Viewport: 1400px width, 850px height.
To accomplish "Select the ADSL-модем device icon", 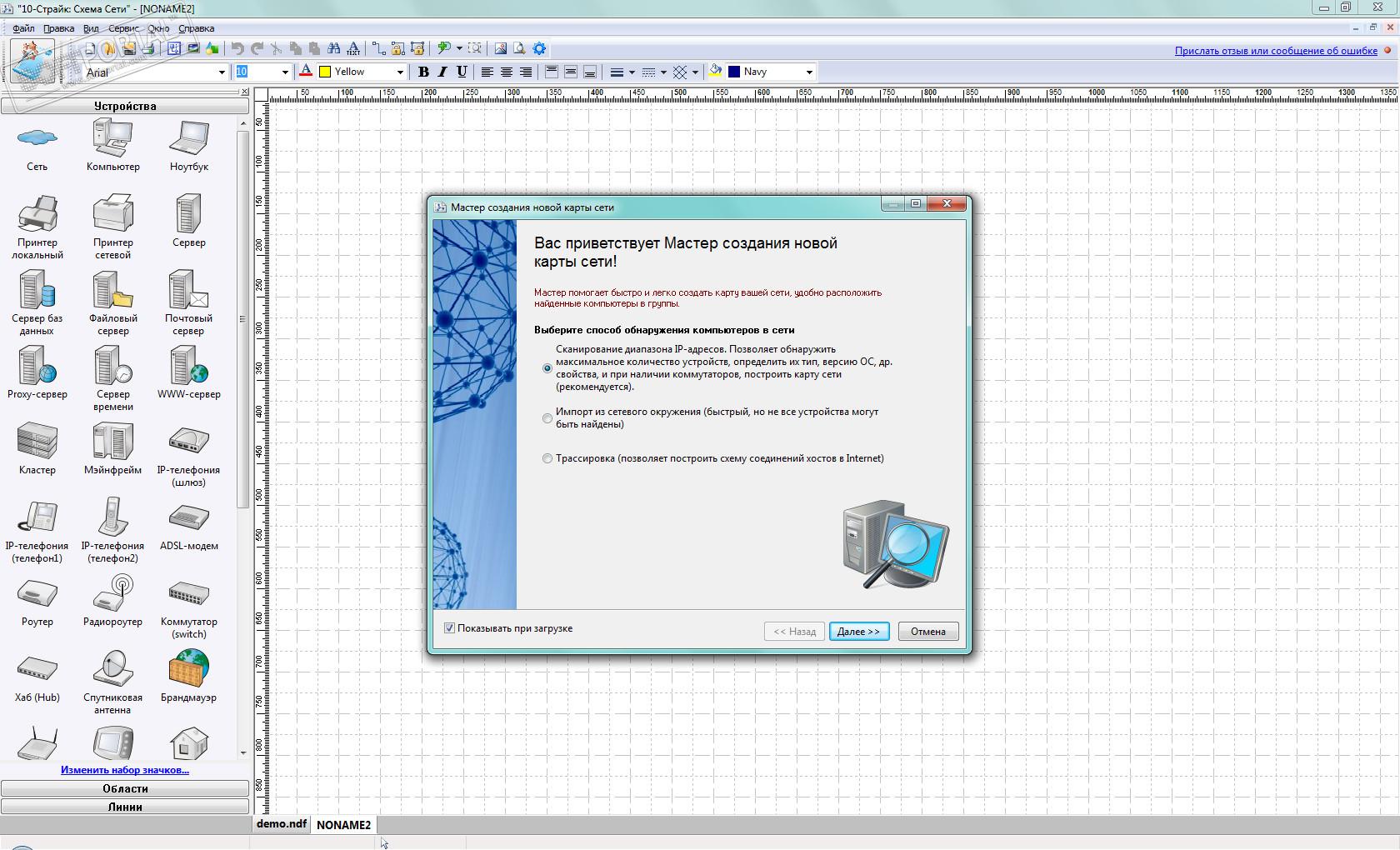I will (x=189, y=517).
